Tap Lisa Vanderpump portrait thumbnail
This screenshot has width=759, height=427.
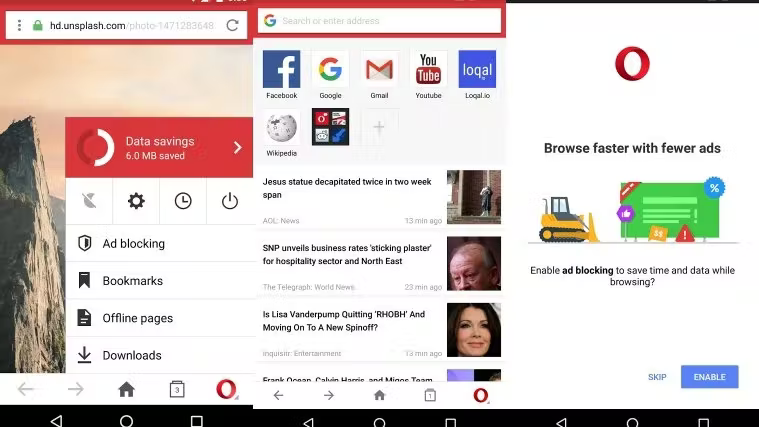point(474,330)
